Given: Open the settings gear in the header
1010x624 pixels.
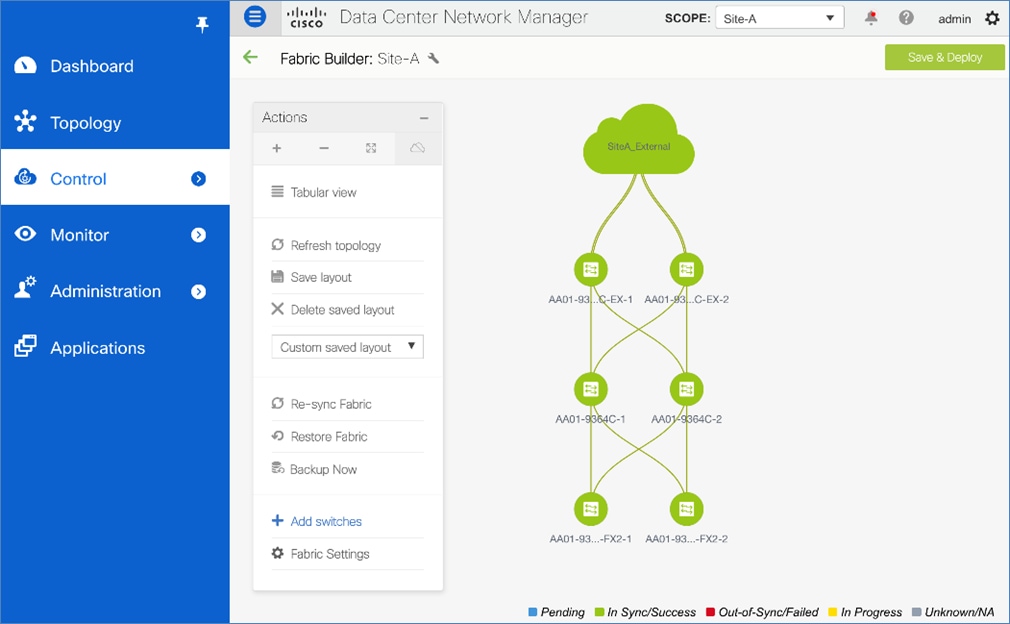Looking at the screenshot, I should [x=993, y=18].
